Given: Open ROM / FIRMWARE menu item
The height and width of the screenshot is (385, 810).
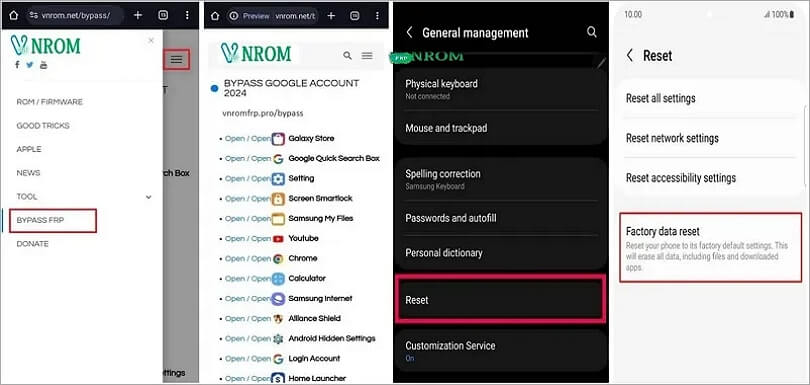Looking at the screenshot, I should (x=50, y=102).
